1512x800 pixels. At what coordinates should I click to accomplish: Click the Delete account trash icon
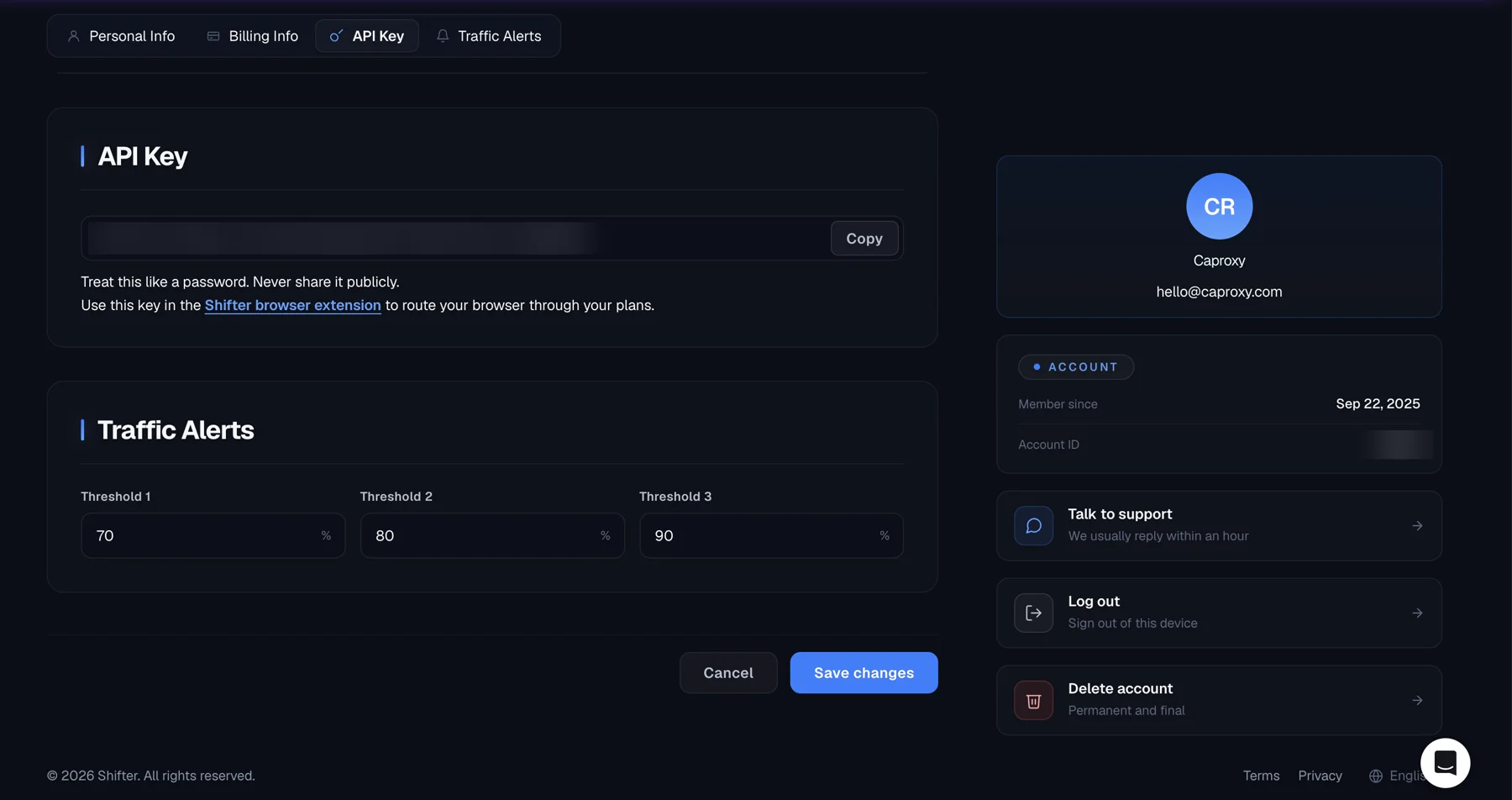click(x=1033, y=701)
